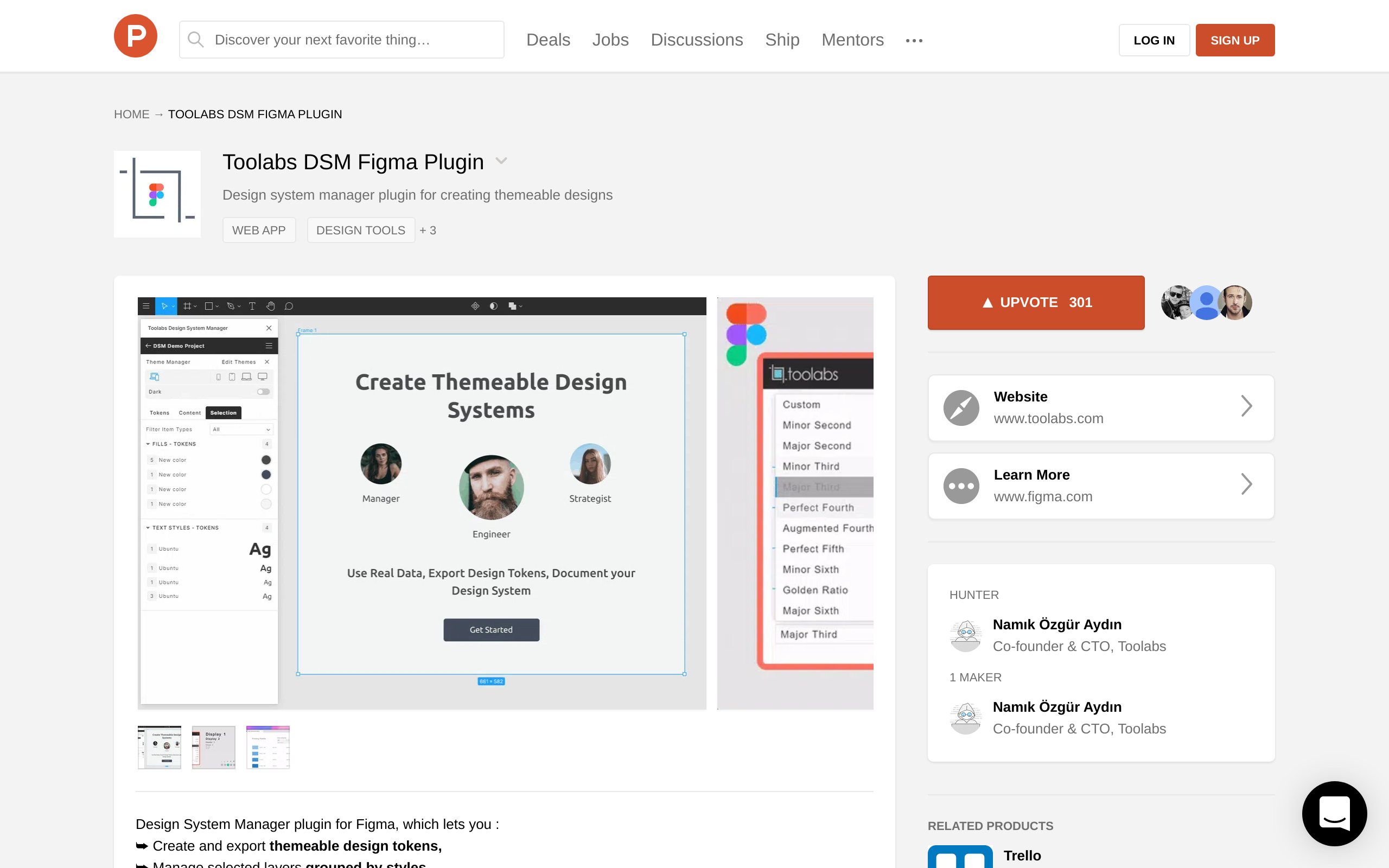Open hunter Namık Özgür Aydın's profile name
1389x868 pixels.
[1057, 624]
